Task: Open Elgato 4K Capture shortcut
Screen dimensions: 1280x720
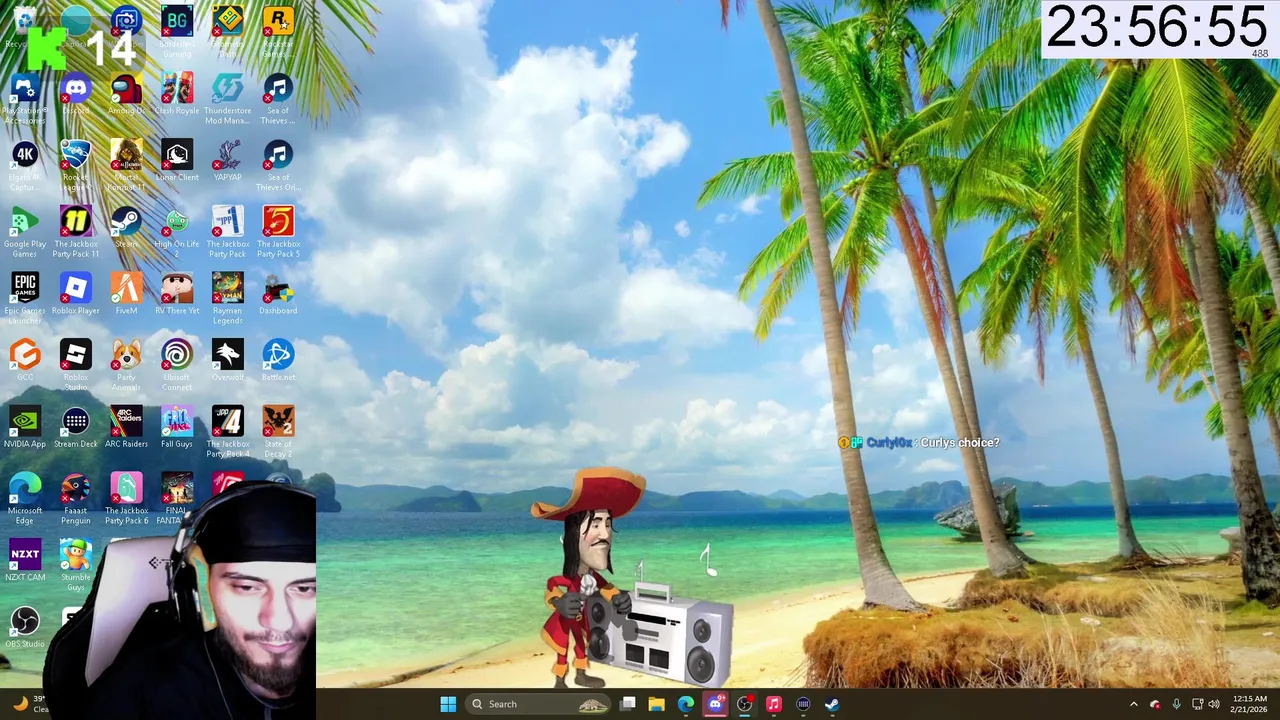Action: (25, 166)
